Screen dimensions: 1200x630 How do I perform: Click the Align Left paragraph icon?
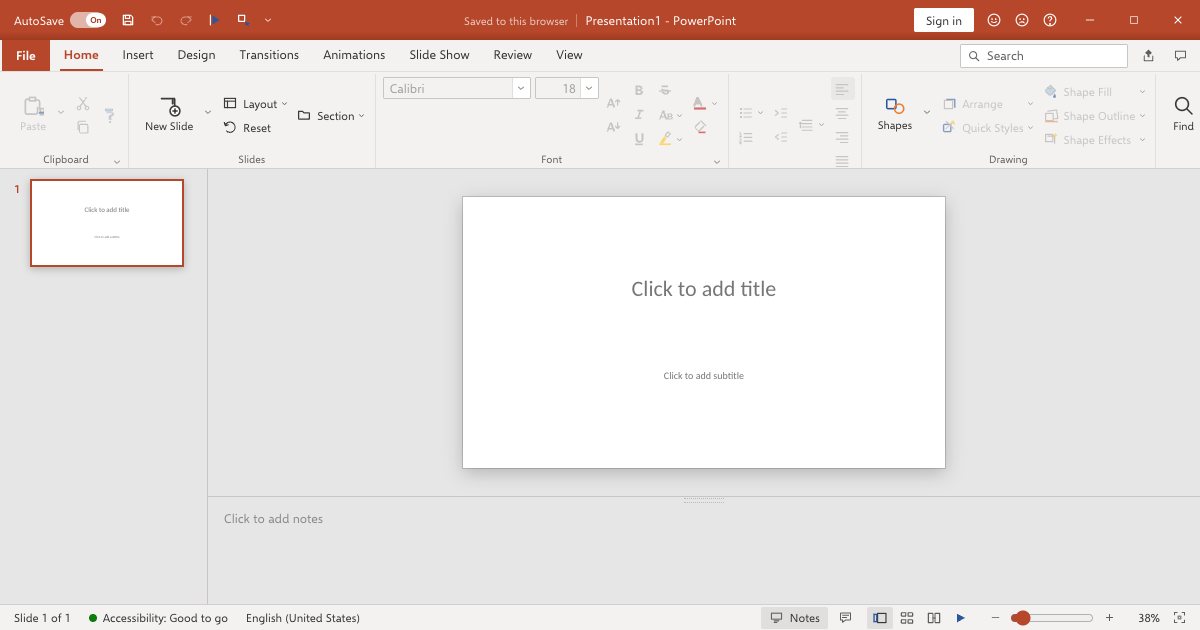click(x=842, y=90)
